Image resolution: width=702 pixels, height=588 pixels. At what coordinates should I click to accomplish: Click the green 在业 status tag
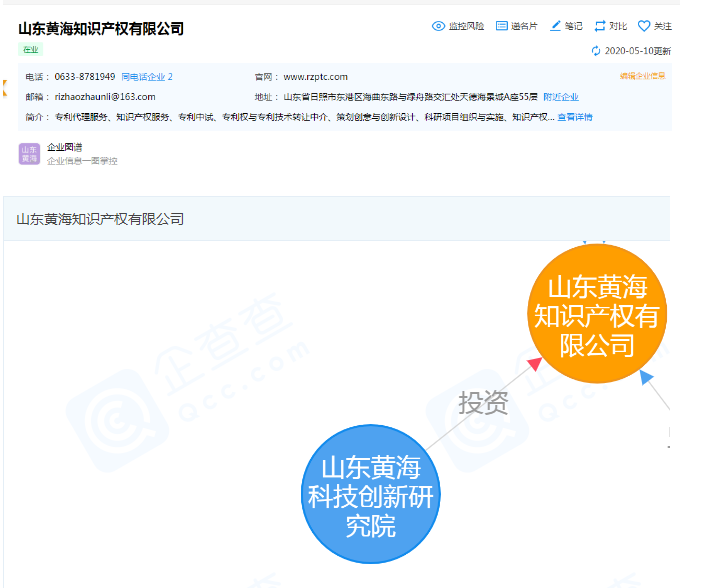coord(30,49)
